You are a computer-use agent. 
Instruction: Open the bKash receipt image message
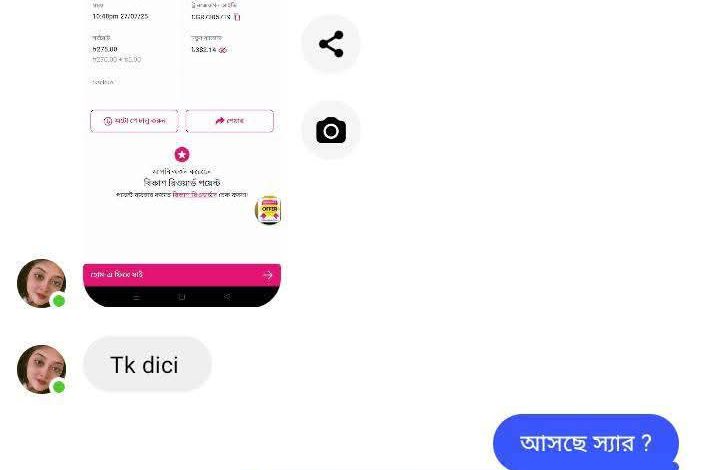(182, 153)
